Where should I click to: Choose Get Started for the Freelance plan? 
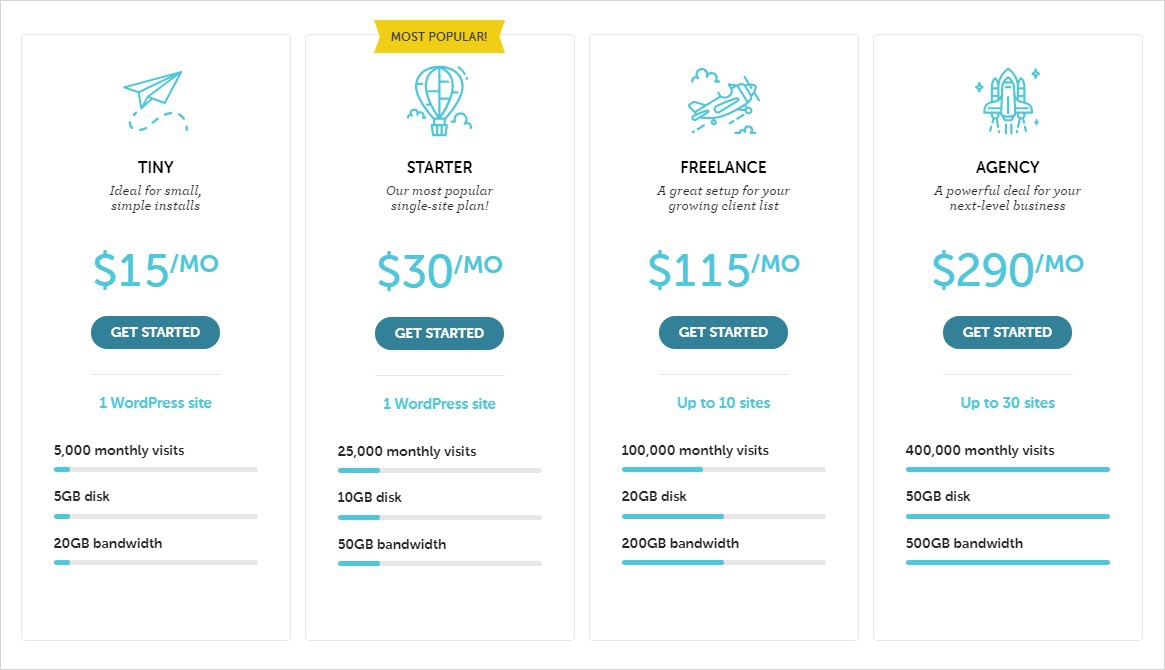[723, 332]
